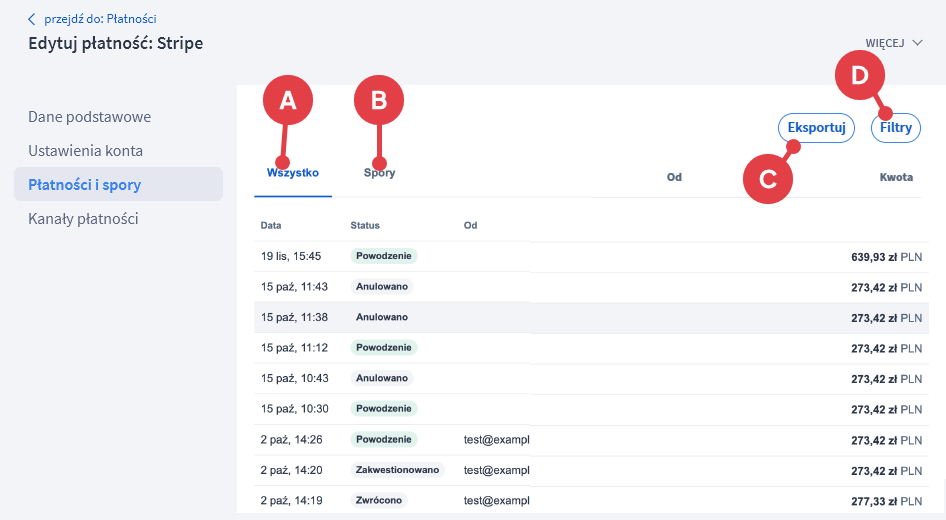The width and height of the screenshot is (946, 520).
Task: Click the Status column header
Action: tap(365, 226)
